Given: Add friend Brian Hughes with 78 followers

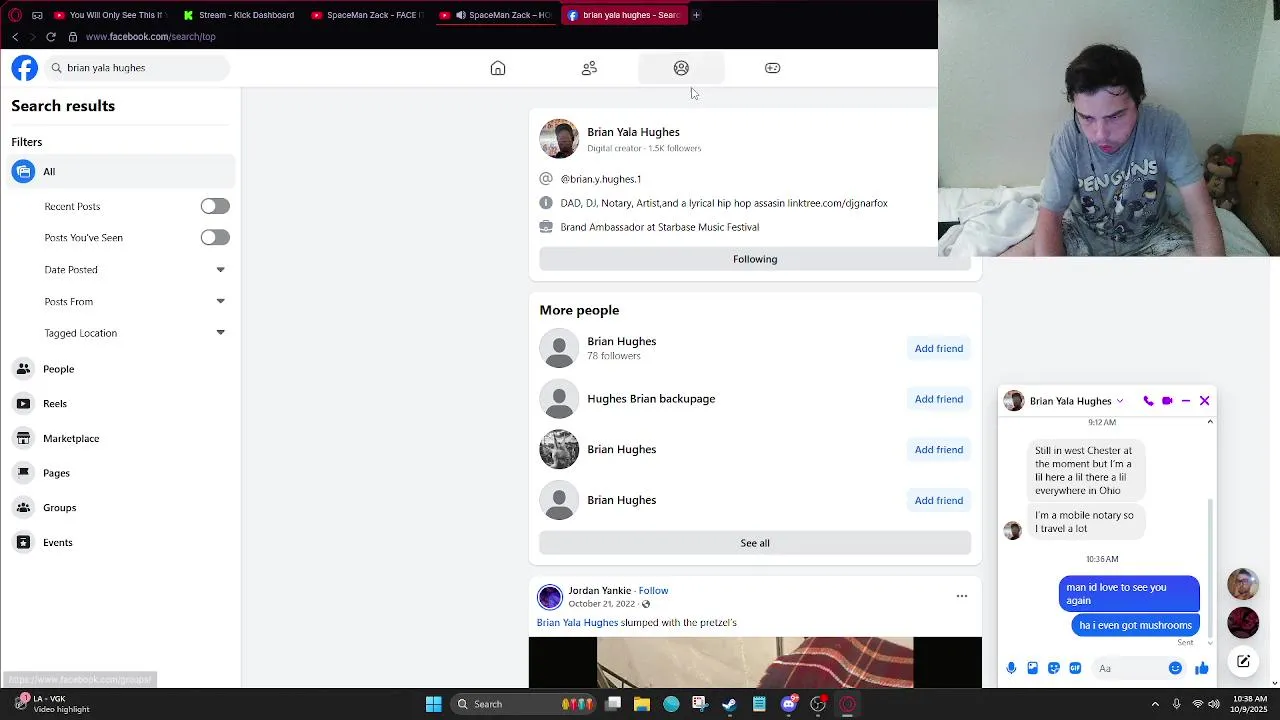Looking at the screenshot, I should pos(938,348).
